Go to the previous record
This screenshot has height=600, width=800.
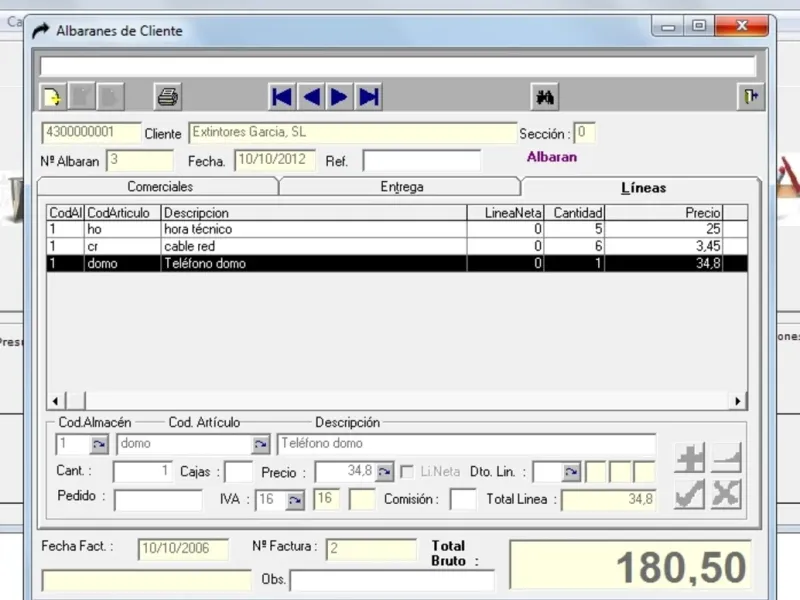(311, 97)
